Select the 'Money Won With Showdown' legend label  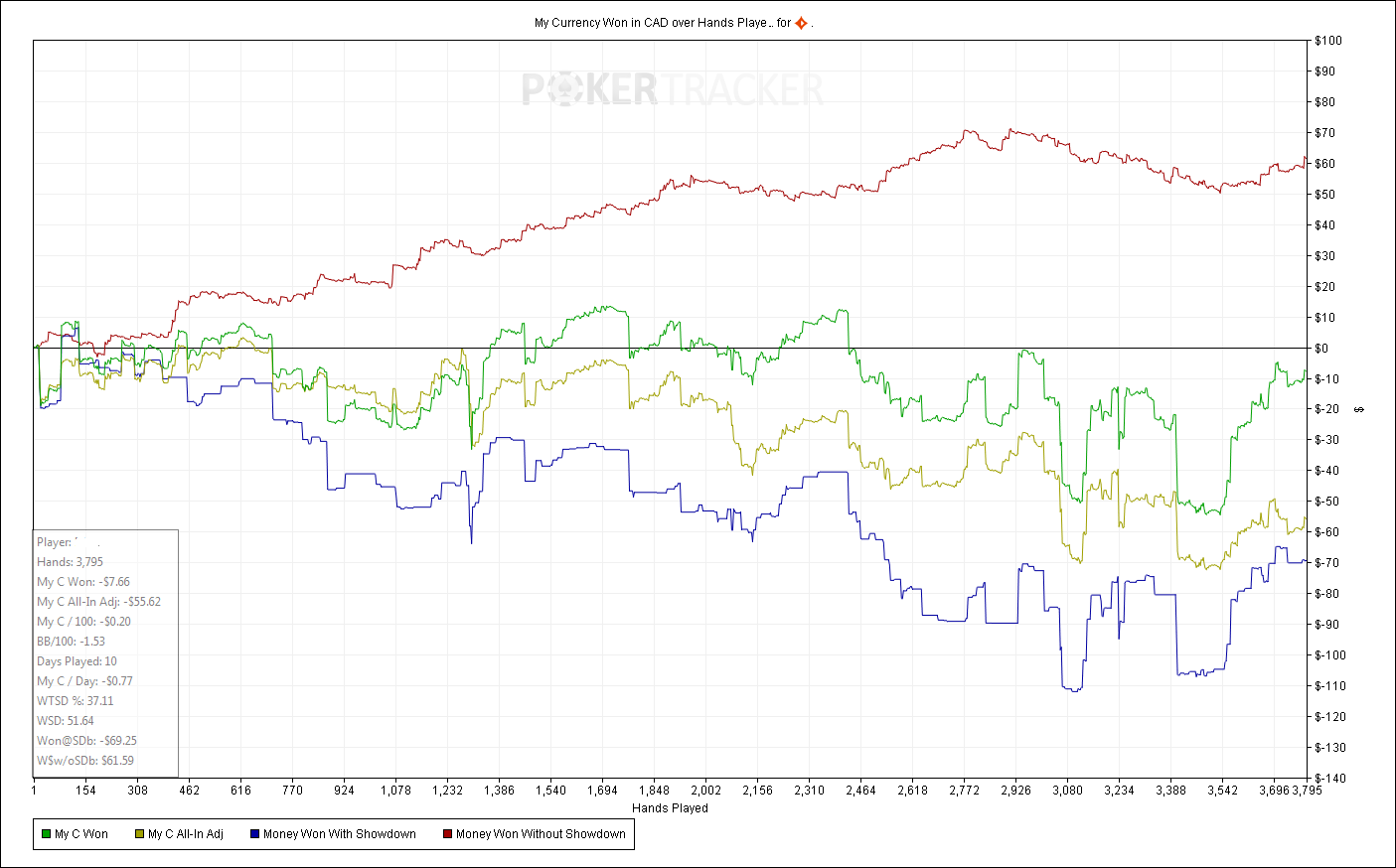tap(340, 834)
